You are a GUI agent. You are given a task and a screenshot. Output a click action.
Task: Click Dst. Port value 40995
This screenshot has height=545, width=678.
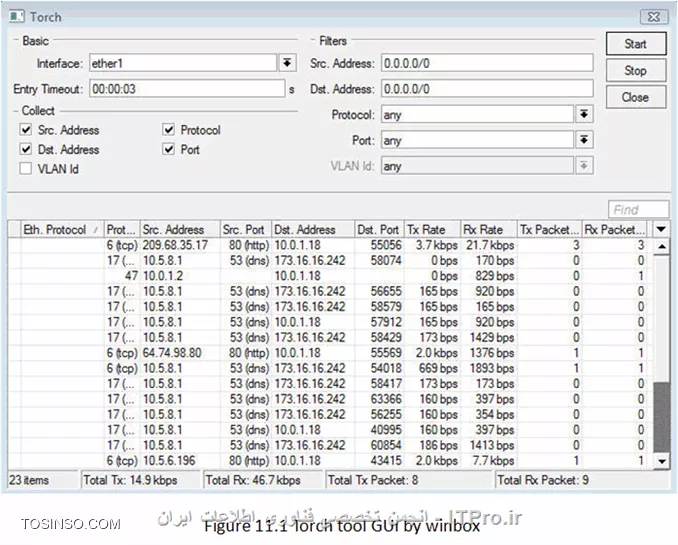click(386, 430)
